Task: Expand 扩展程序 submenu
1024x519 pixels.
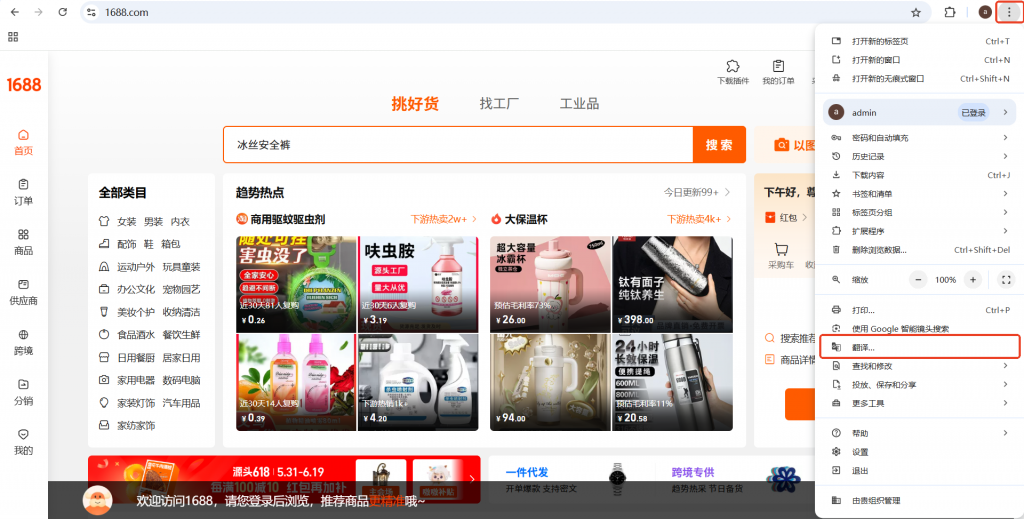Action: point(920,231)
